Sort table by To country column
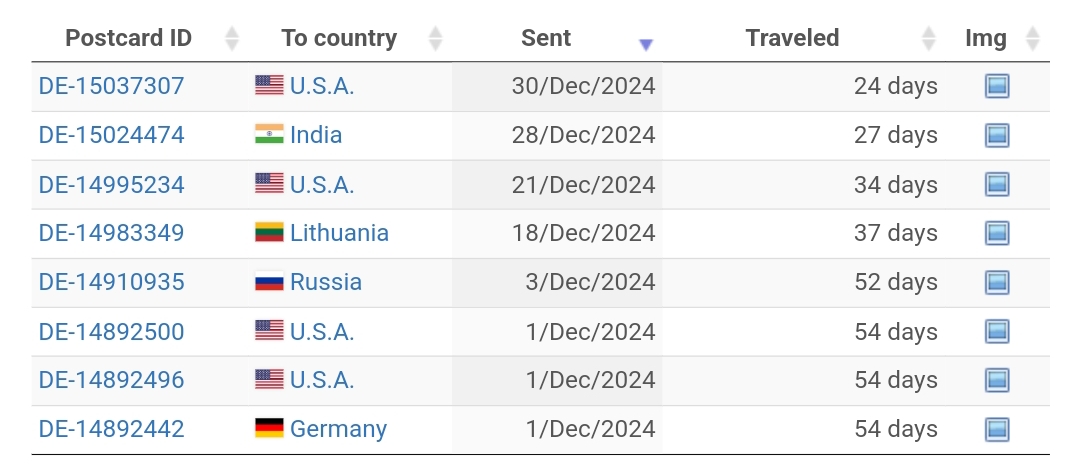The width and height of the screenshot is (1080, 472). point(339,39)
